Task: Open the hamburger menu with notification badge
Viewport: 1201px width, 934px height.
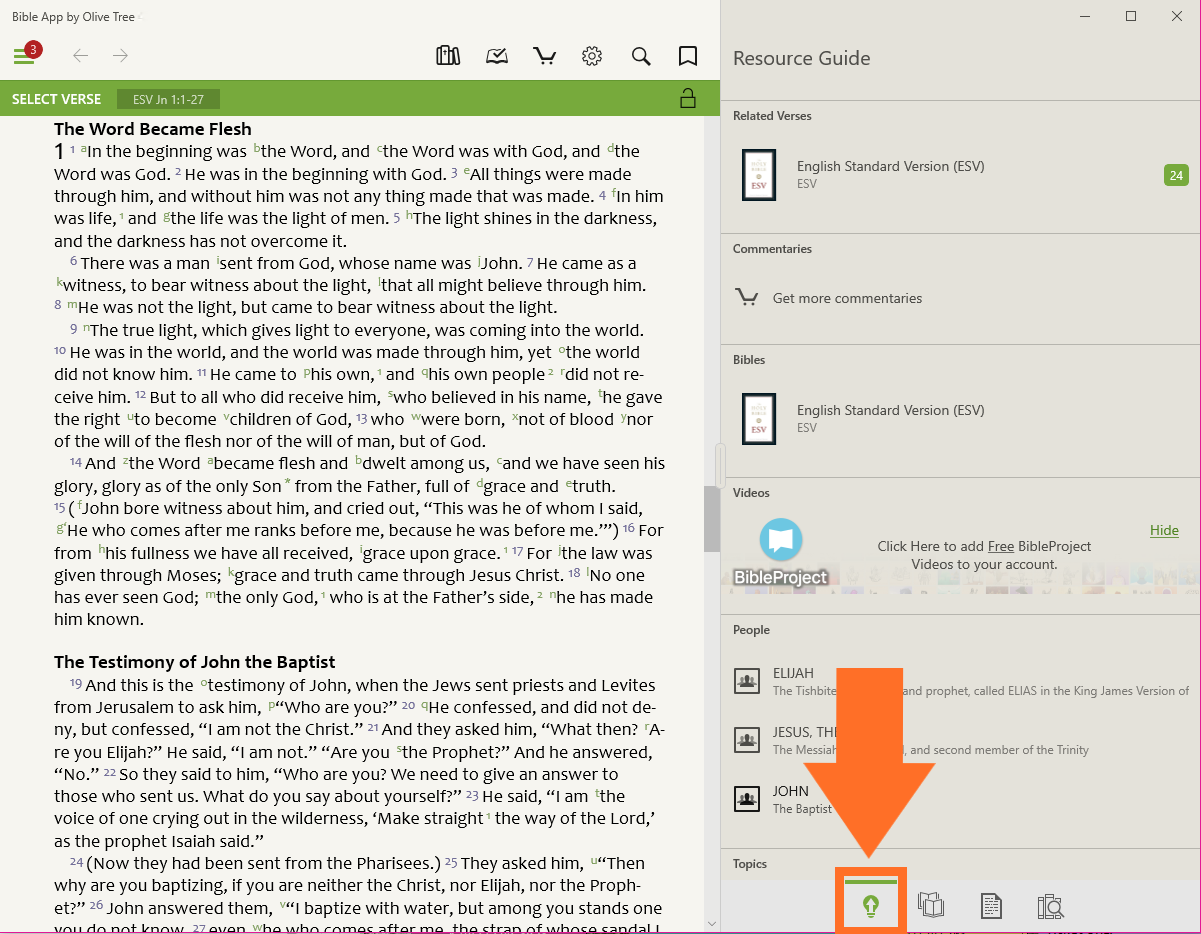Action: click(25, 56)
